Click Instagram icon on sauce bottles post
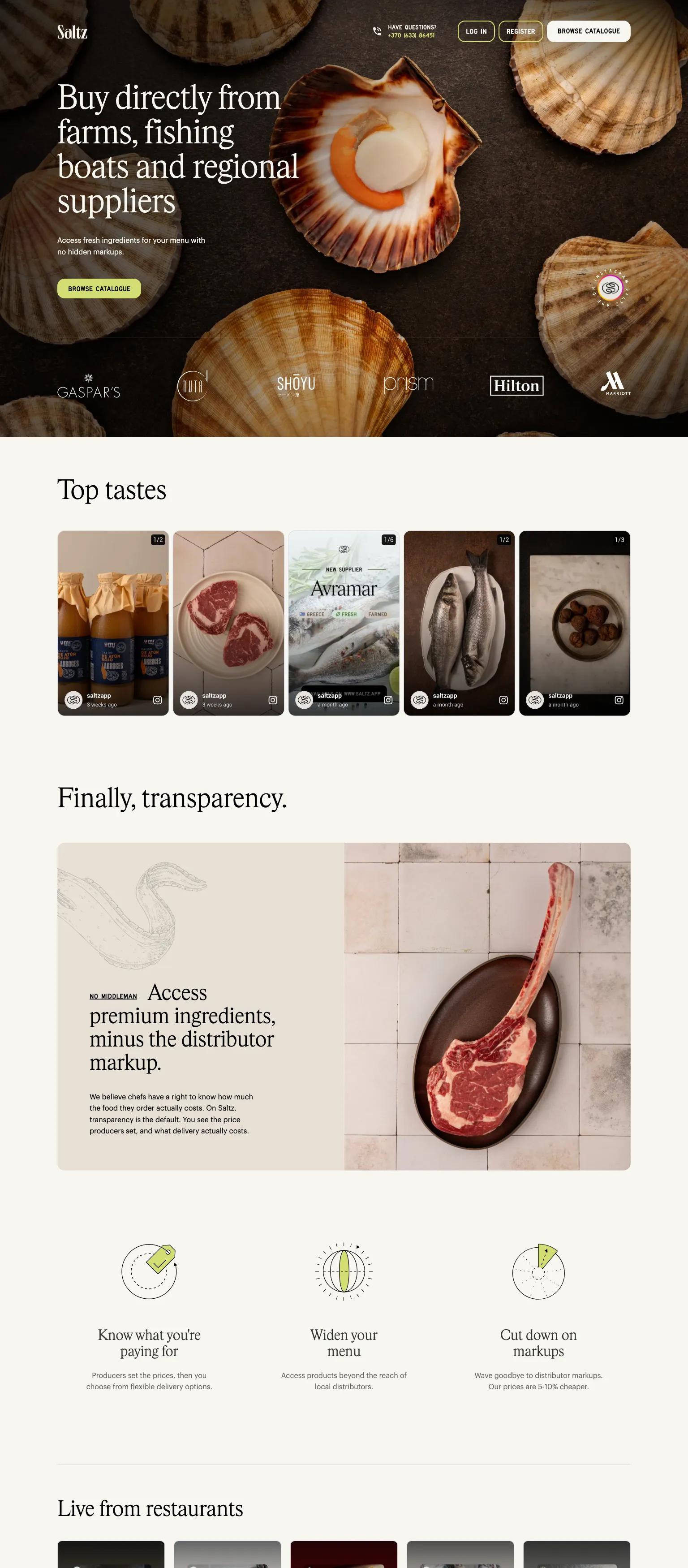Viewport: 688px width, 1568px height. 157,700
